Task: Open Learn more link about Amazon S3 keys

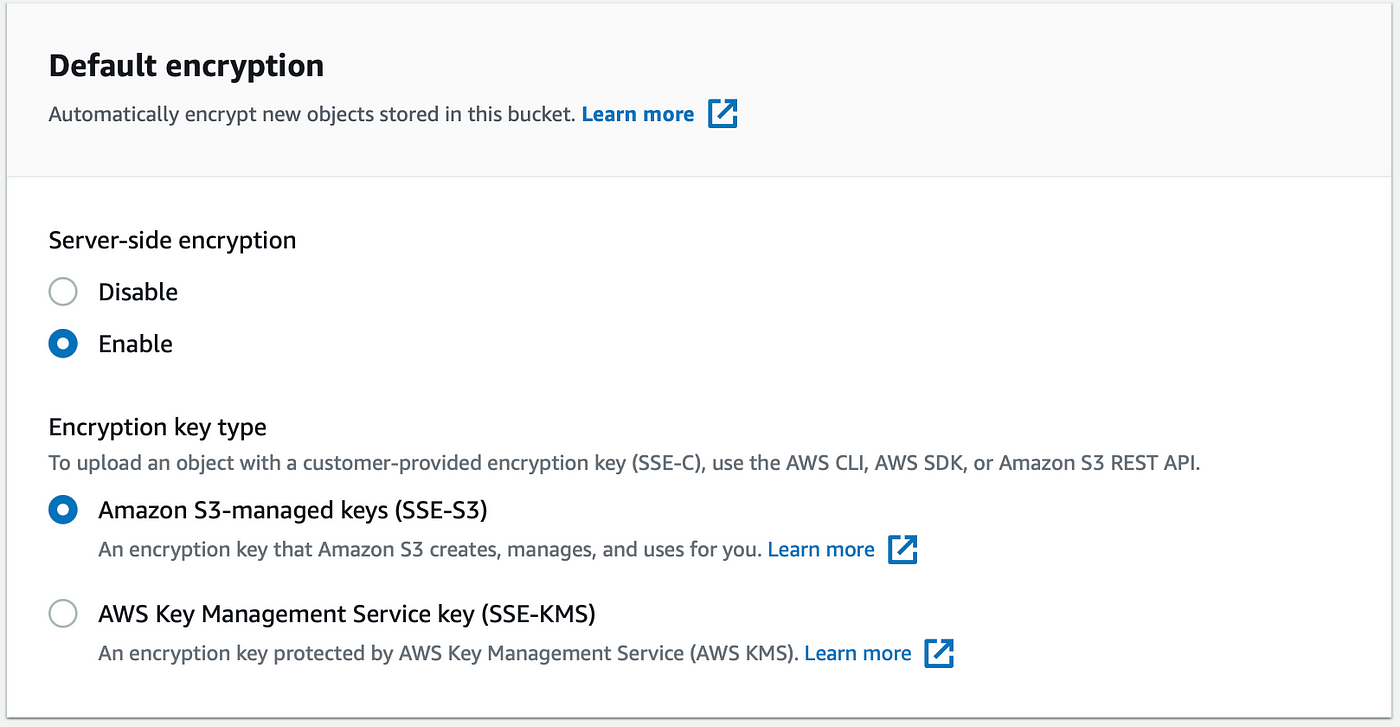Action: [x=821, y=549]
